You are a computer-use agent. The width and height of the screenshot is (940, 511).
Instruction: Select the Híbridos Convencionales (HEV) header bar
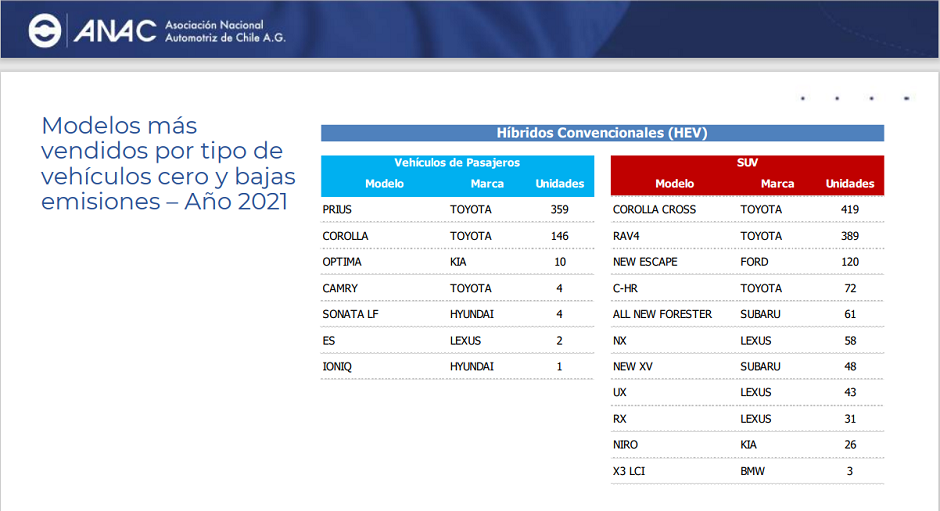[x=602, y=133]
